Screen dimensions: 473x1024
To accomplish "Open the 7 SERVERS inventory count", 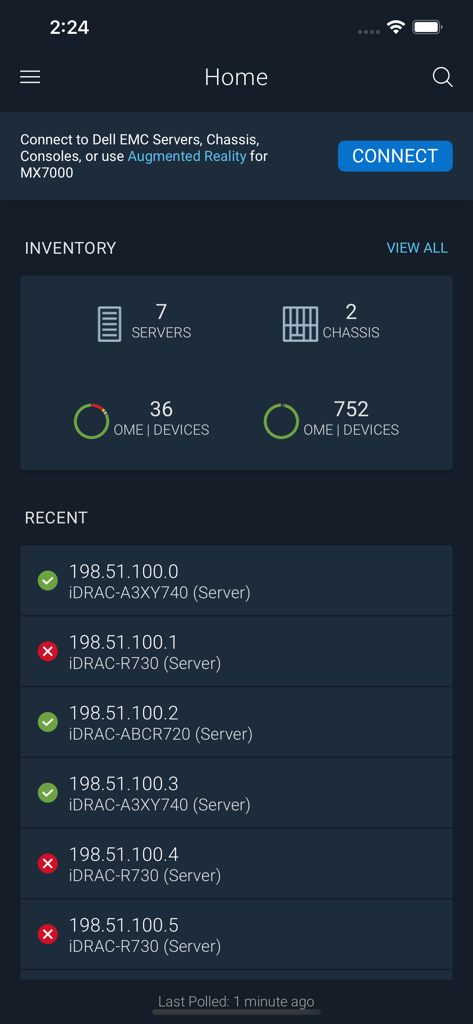I will [161, 321].
